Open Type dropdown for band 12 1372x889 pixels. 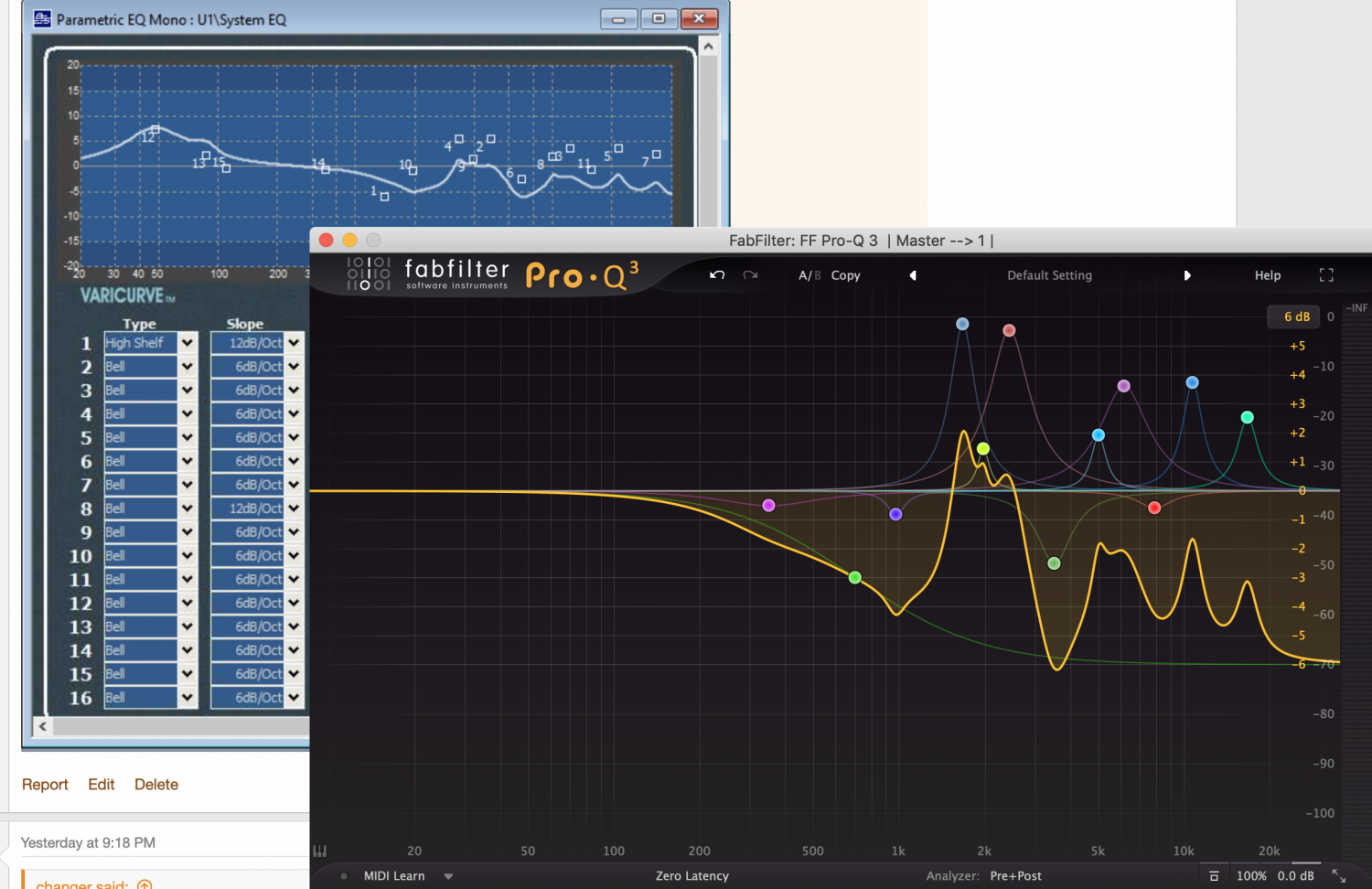tap(188, 604)
